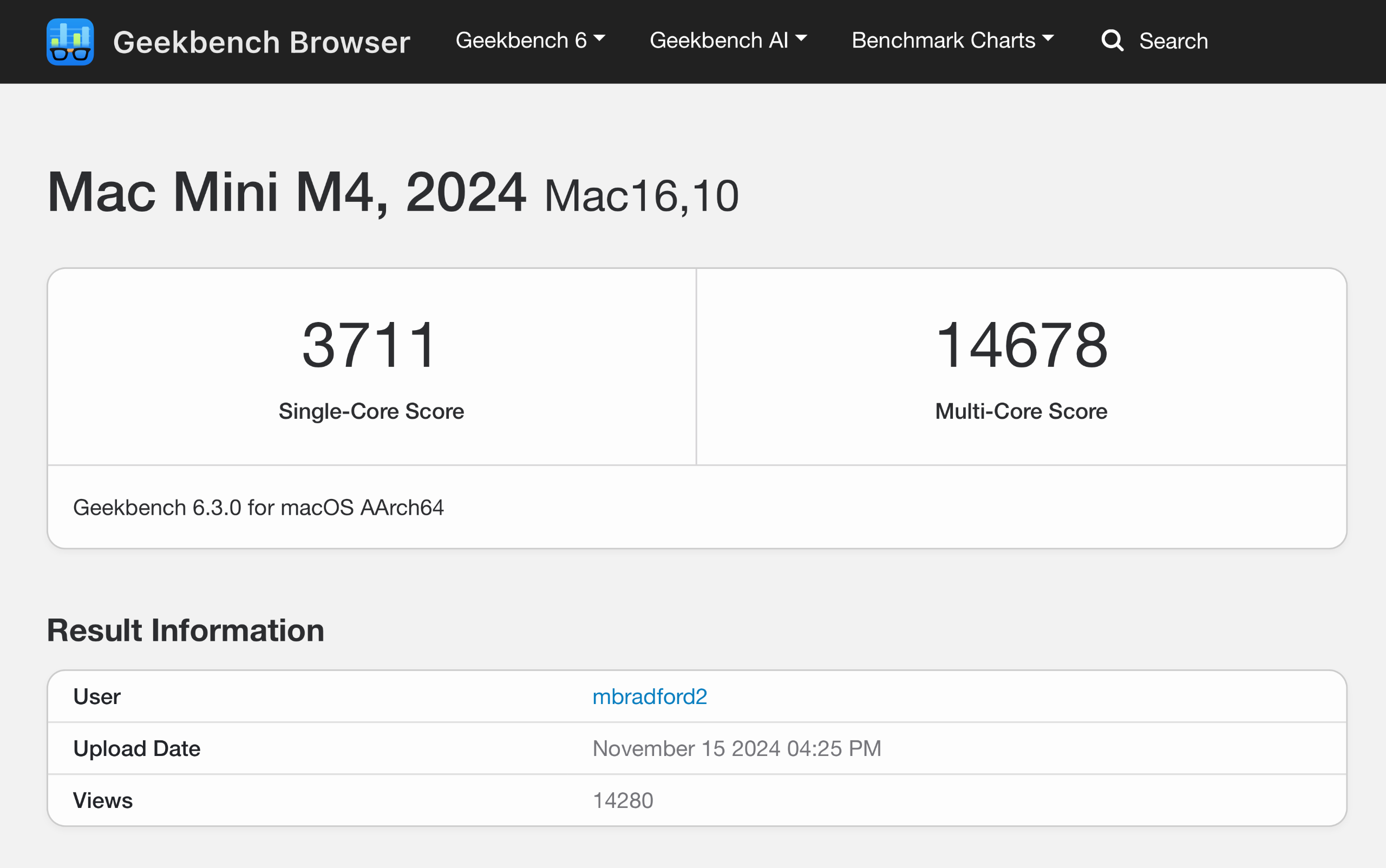Open the Benchmark Charts dropdown

tap(953, 40)
